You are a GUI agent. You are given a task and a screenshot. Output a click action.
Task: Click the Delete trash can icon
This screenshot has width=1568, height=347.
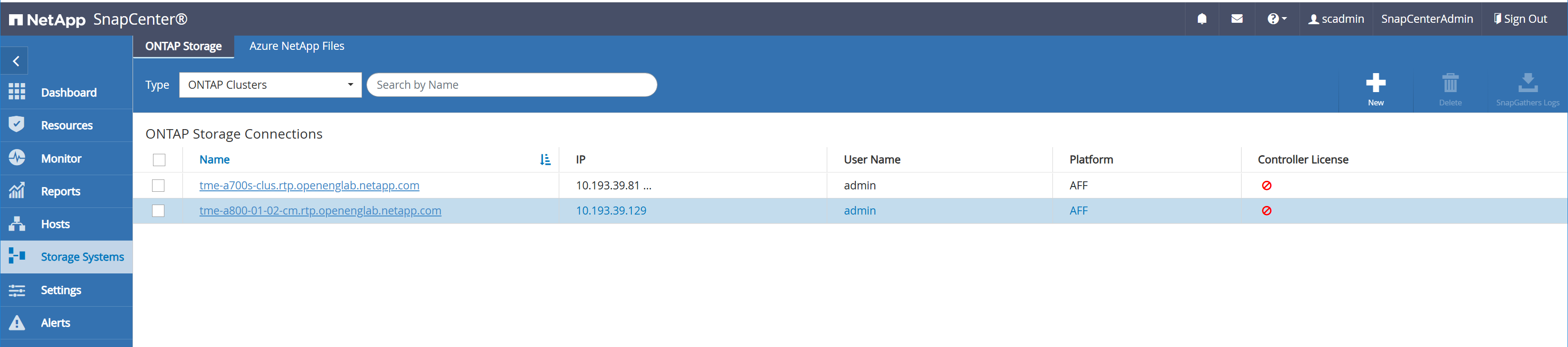1451,83
